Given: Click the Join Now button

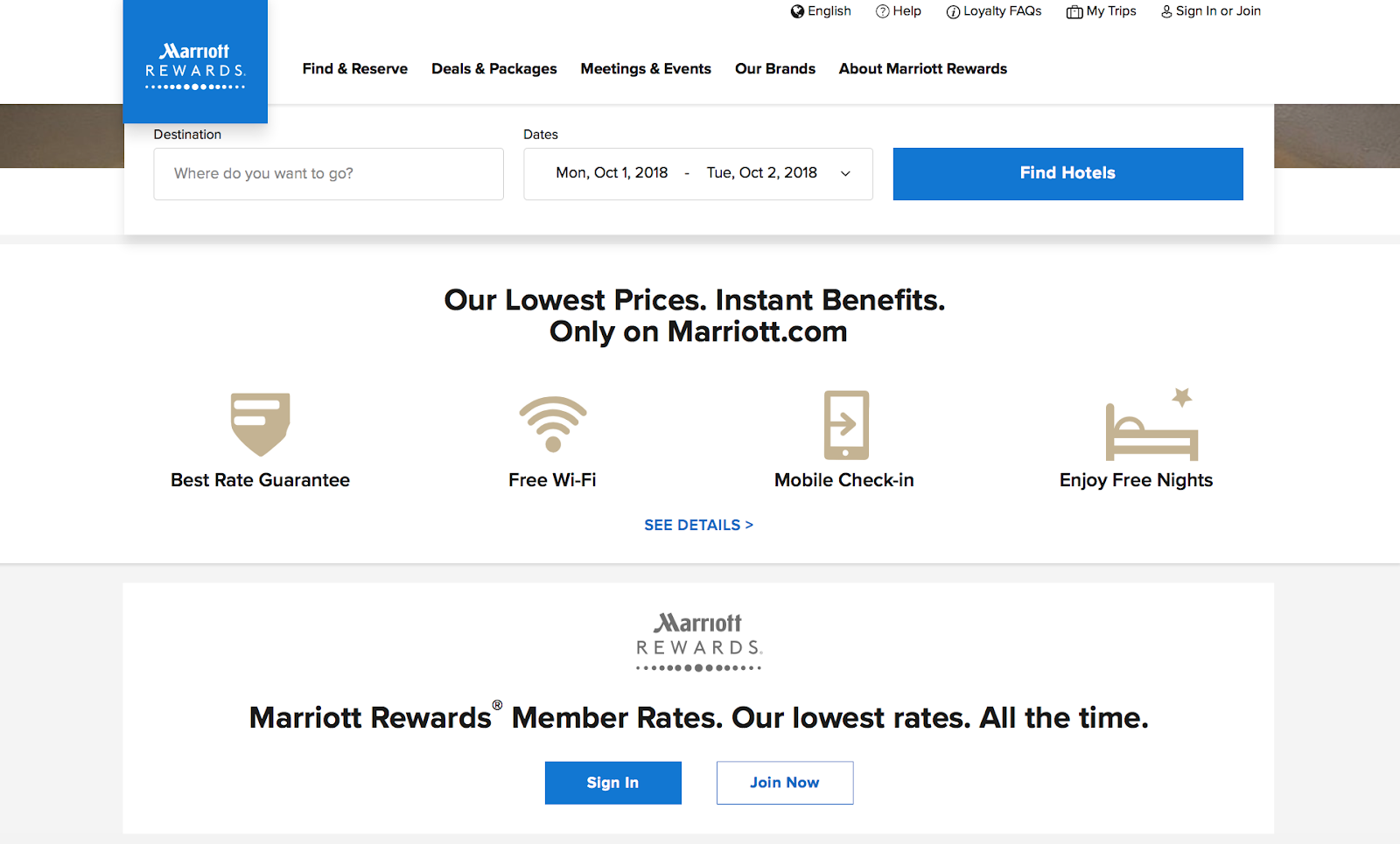Looking at the screenshot, I should coord(785,783).
